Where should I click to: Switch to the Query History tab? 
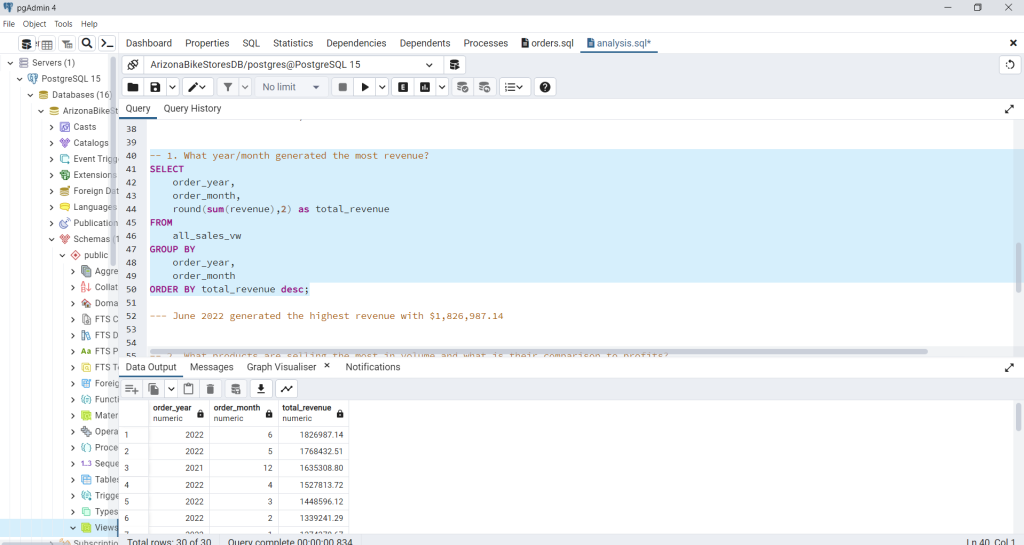(x=192, y=109)
